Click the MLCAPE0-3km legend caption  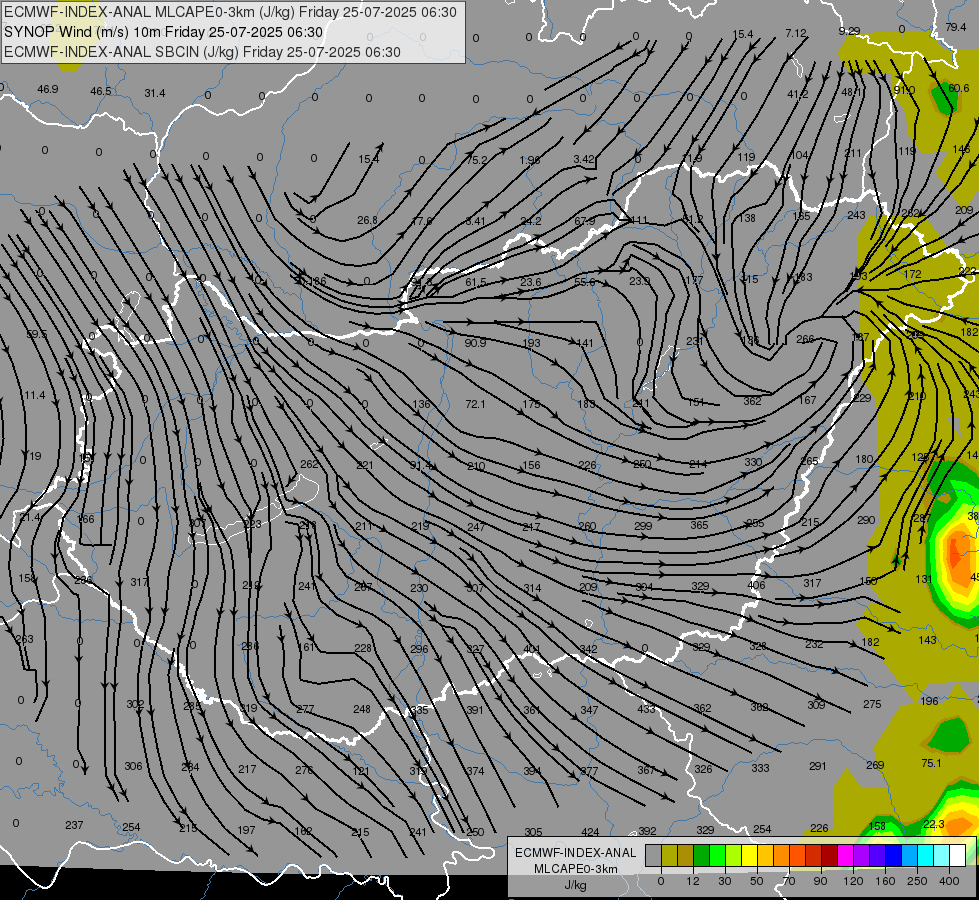click(x=576, y=869)
